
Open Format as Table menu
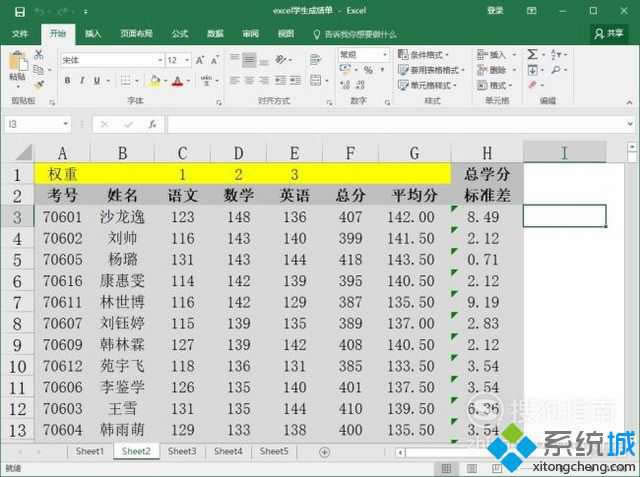click(x=431, y=70)
